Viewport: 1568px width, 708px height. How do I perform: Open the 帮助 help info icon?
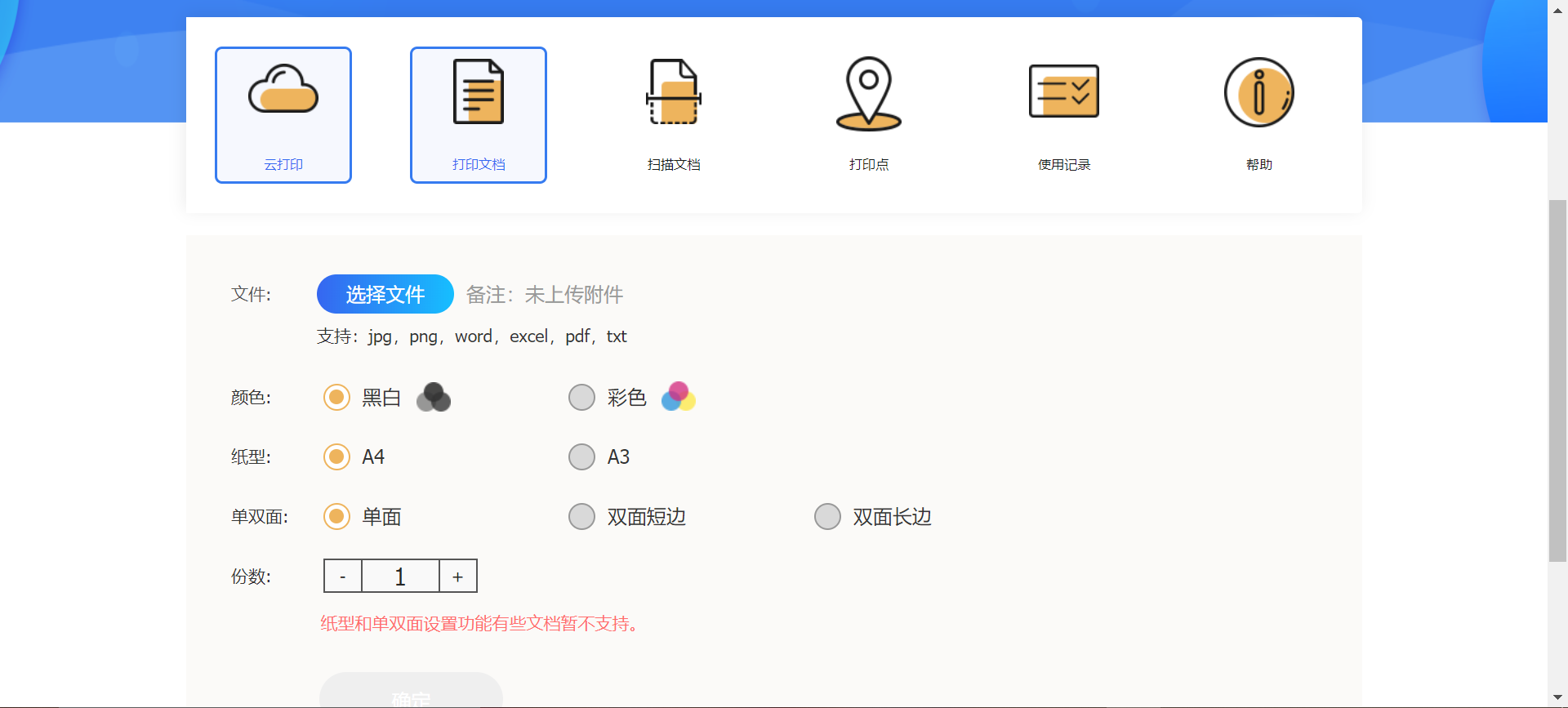pos(1259,92)
